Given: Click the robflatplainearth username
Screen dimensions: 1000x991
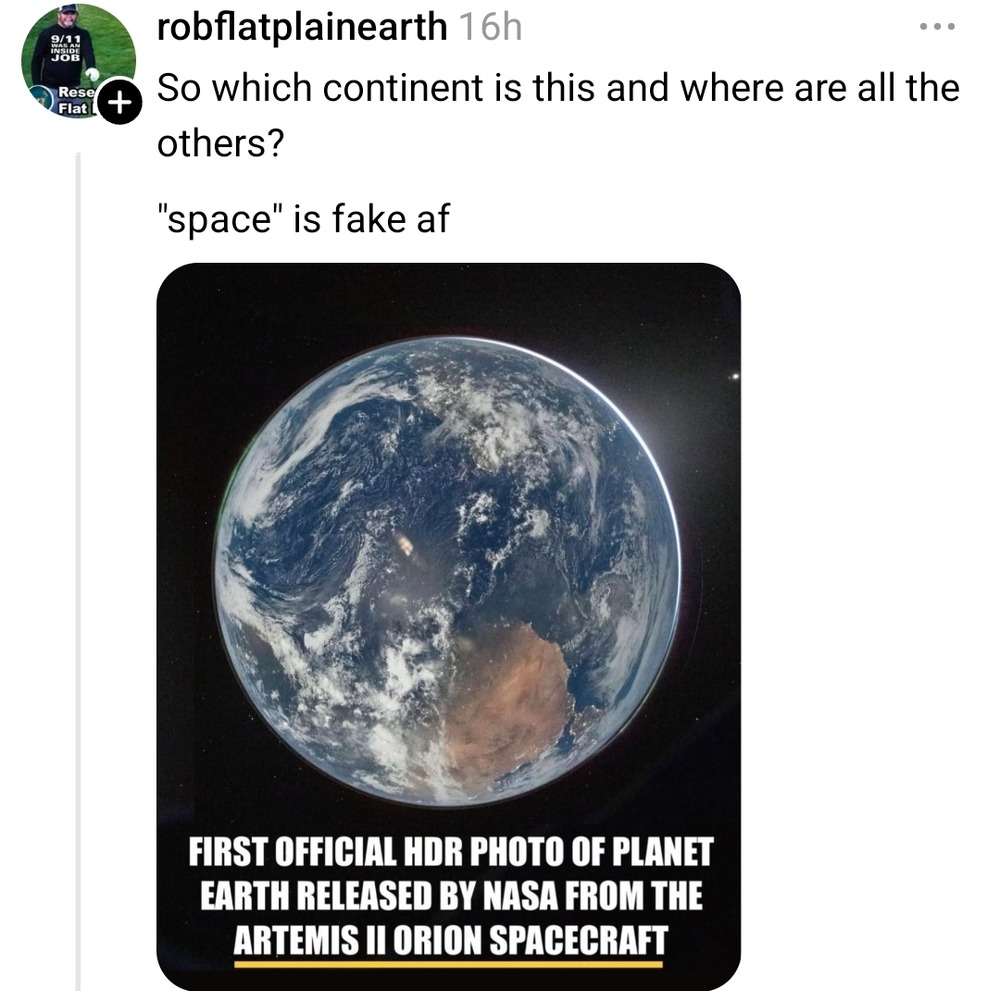Looking at the screenshot, I should [x=302, y=27].
